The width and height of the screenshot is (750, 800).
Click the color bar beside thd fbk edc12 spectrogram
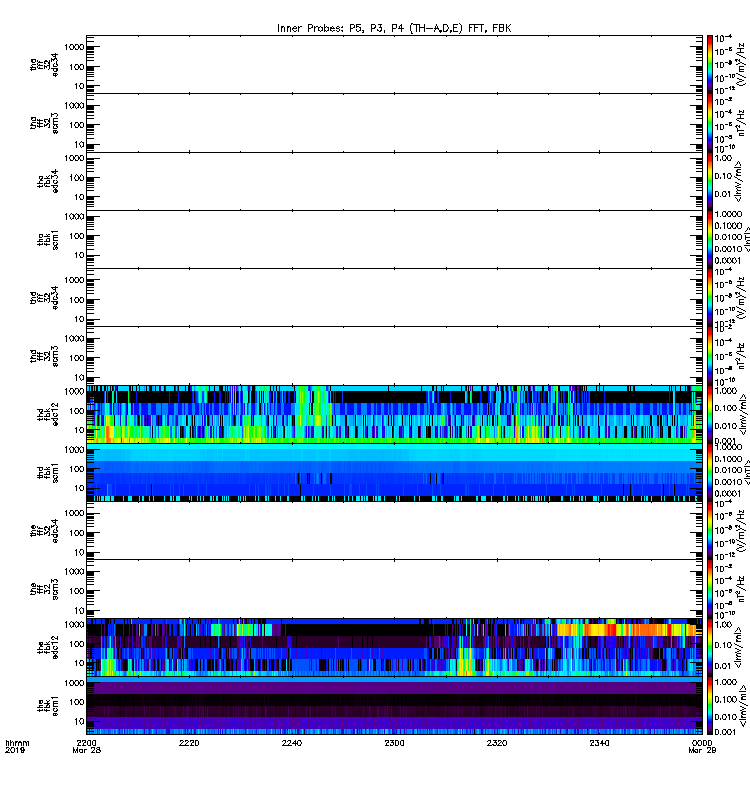[710, 414]
